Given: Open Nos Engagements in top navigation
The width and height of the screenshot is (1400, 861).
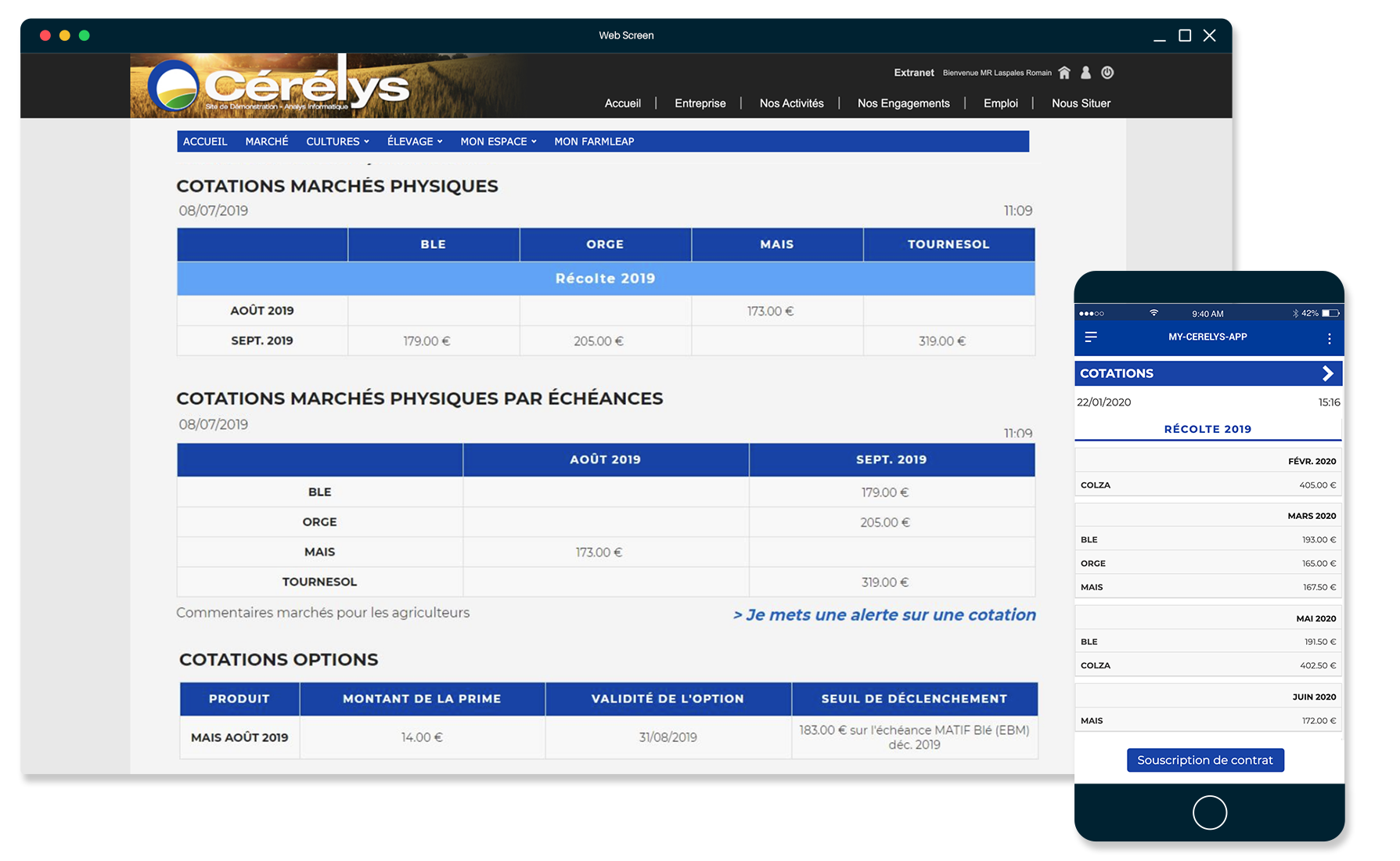Looking at the screenshot, I should 903,103.
